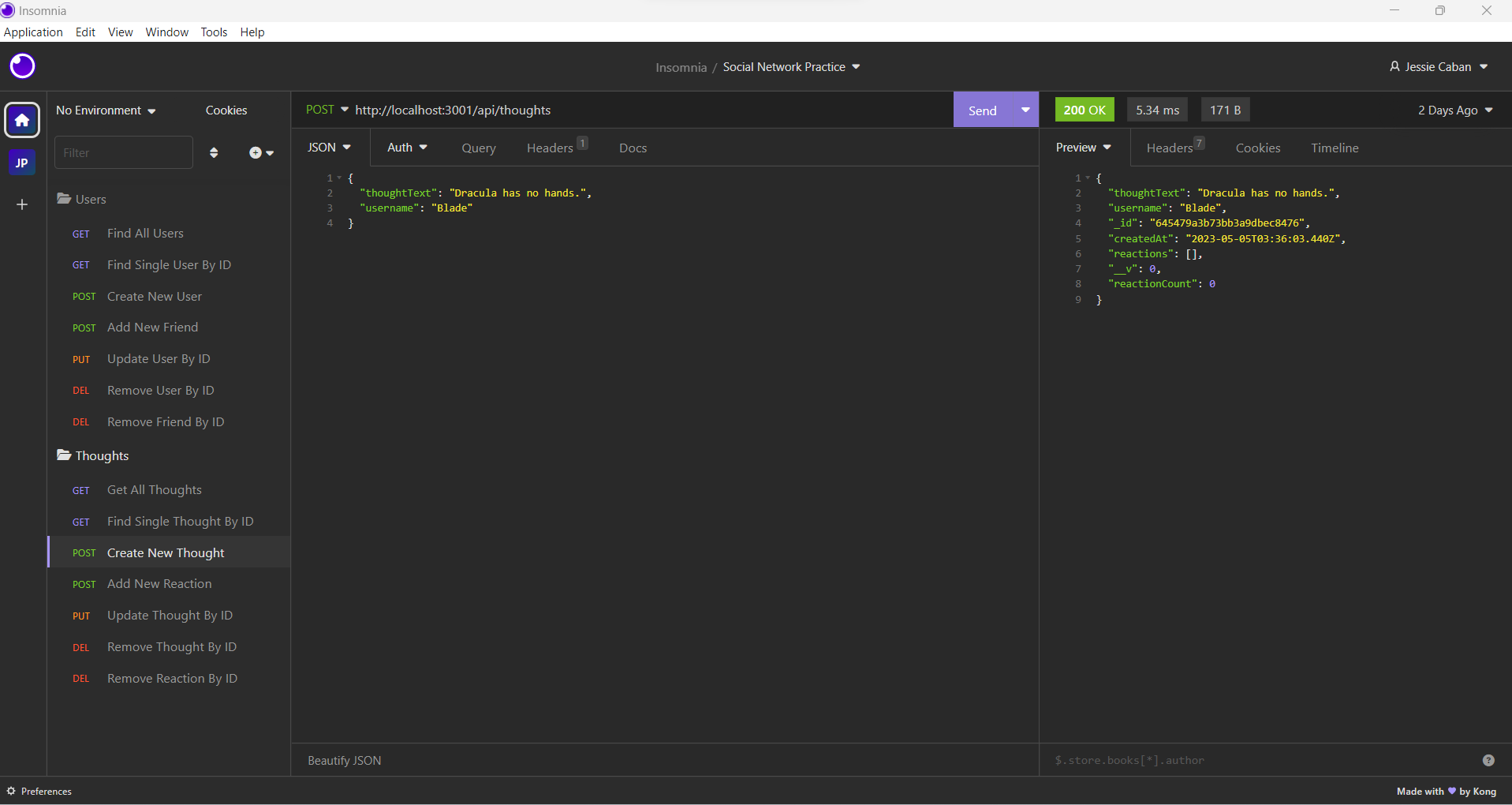Image resolution: width=1512 pixels, height=805 pixels.
Task: Select Remove Friend By ID request
Action: (169, 422)
